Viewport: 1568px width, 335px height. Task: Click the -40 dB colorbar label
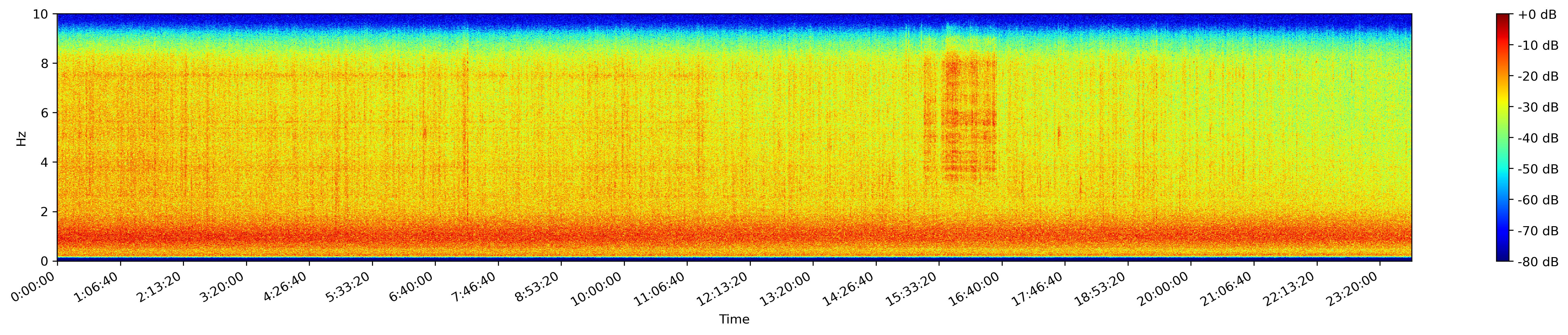tap(1538, 139)
